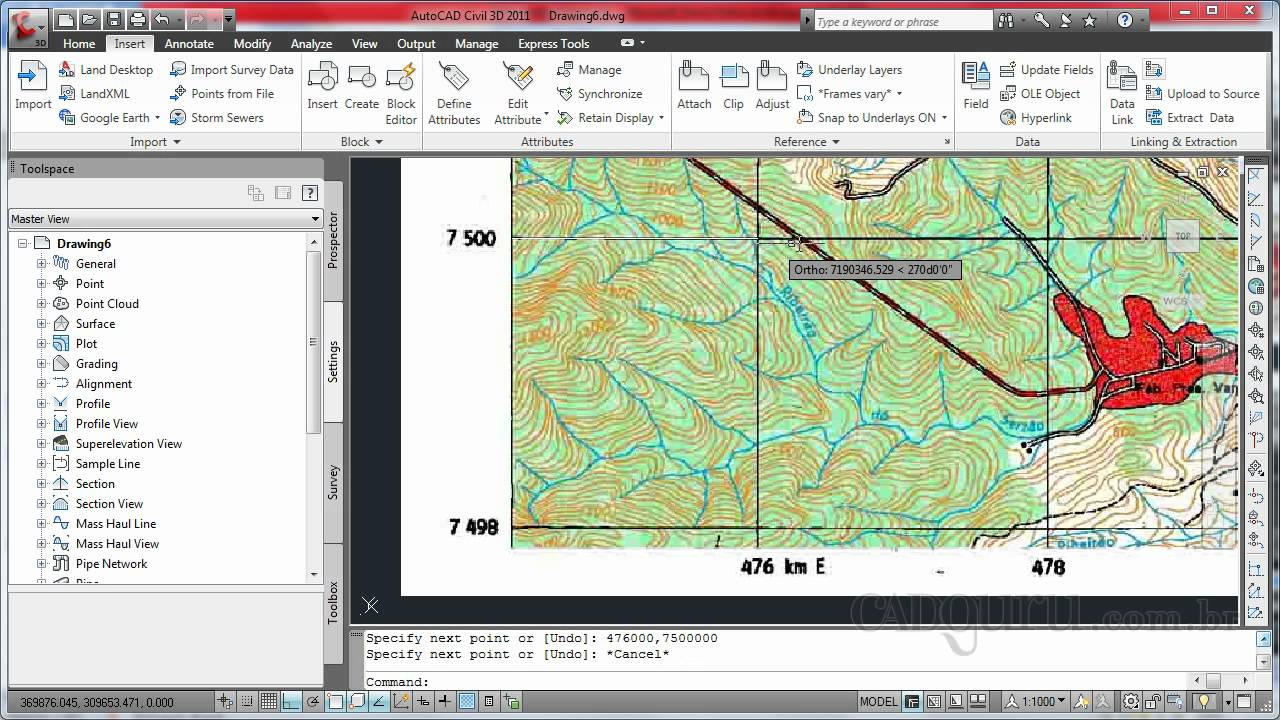Toggle Grid Display in status bar

click(269, 702)
